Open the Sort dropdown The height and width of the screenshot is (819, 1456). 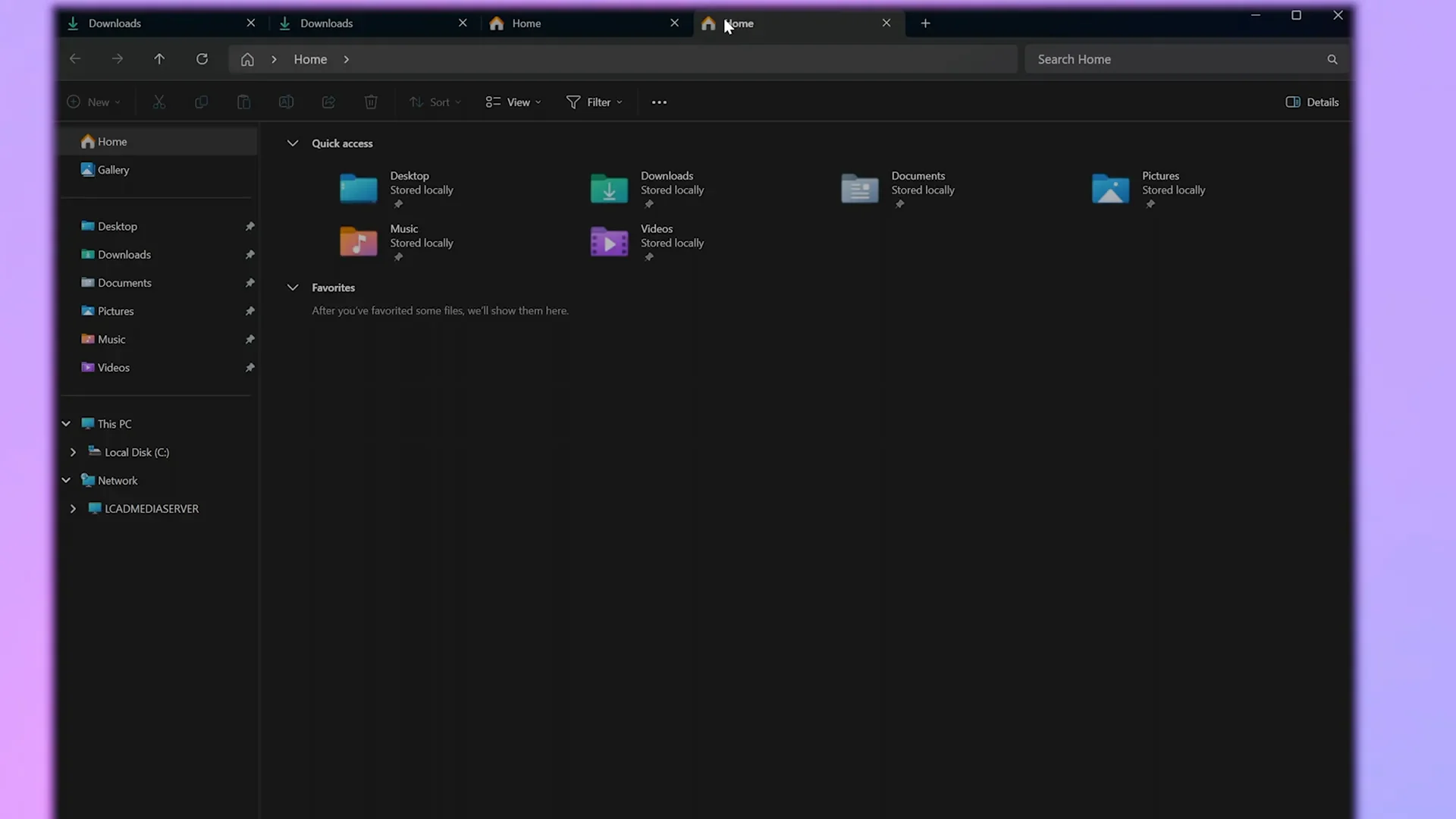(435, 102)
